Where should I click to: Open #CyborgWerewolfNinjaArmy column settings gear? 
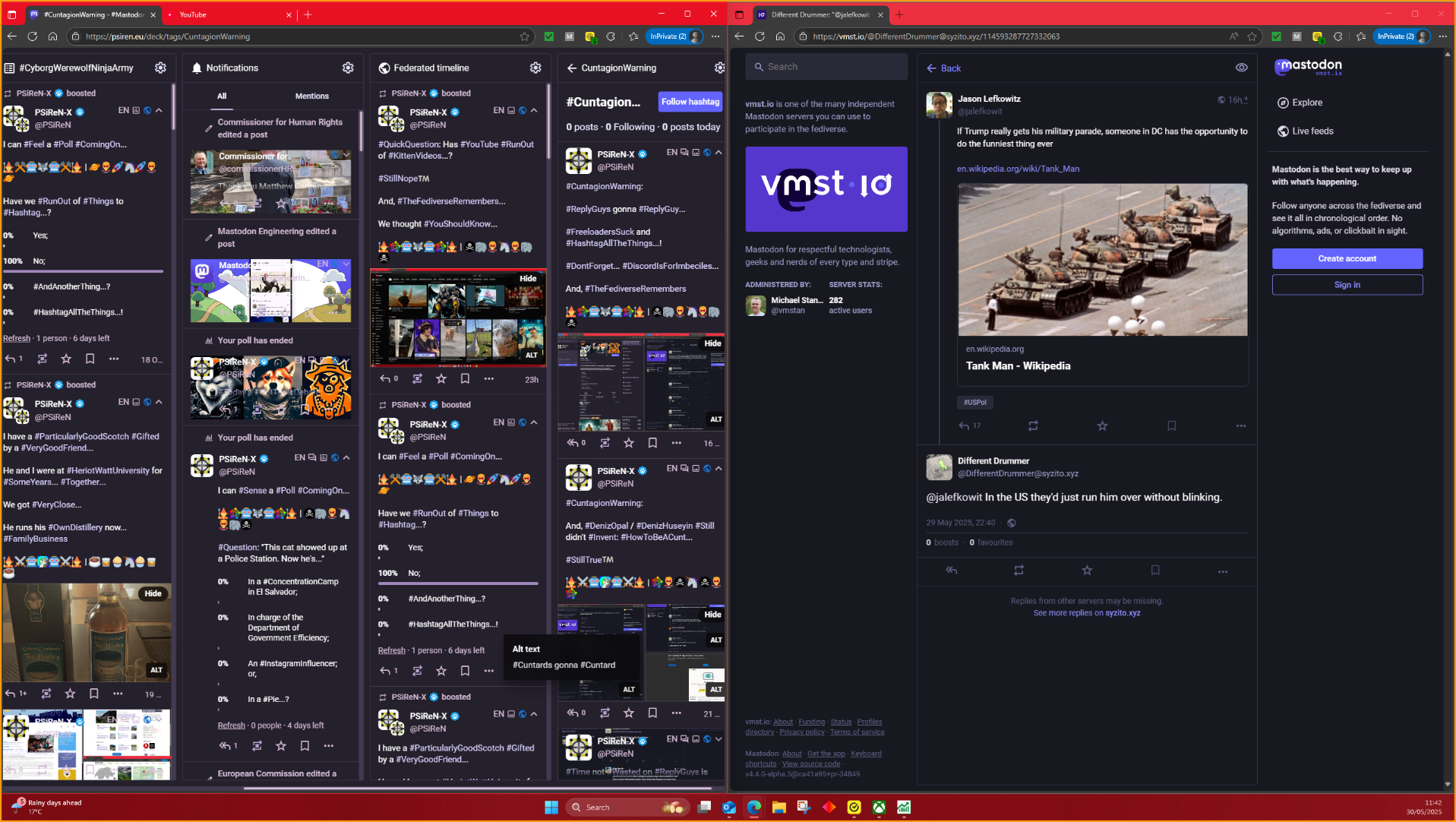[160, 68]
